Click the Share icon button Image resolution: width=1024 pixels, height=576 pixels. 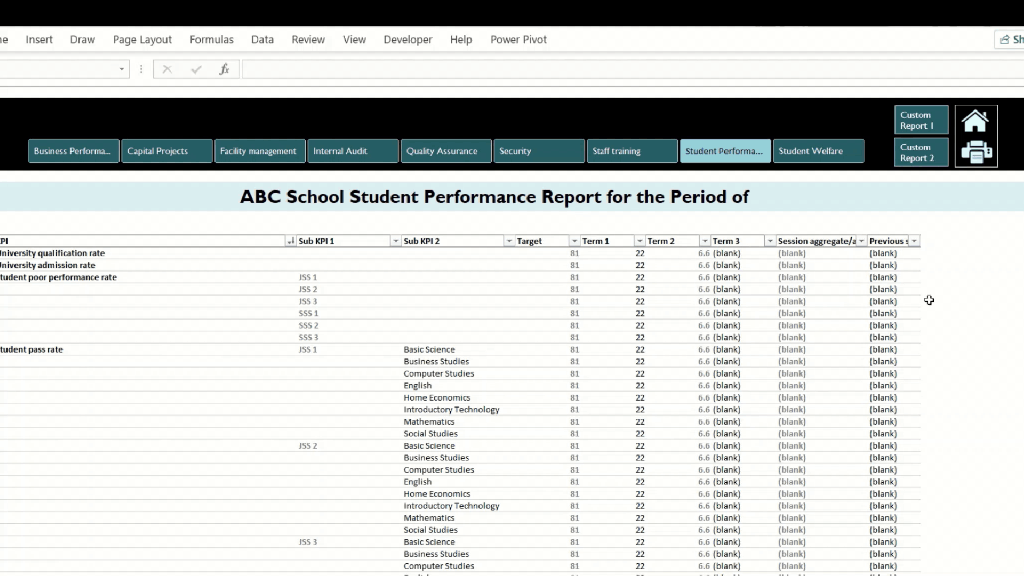click(1010, 39)
